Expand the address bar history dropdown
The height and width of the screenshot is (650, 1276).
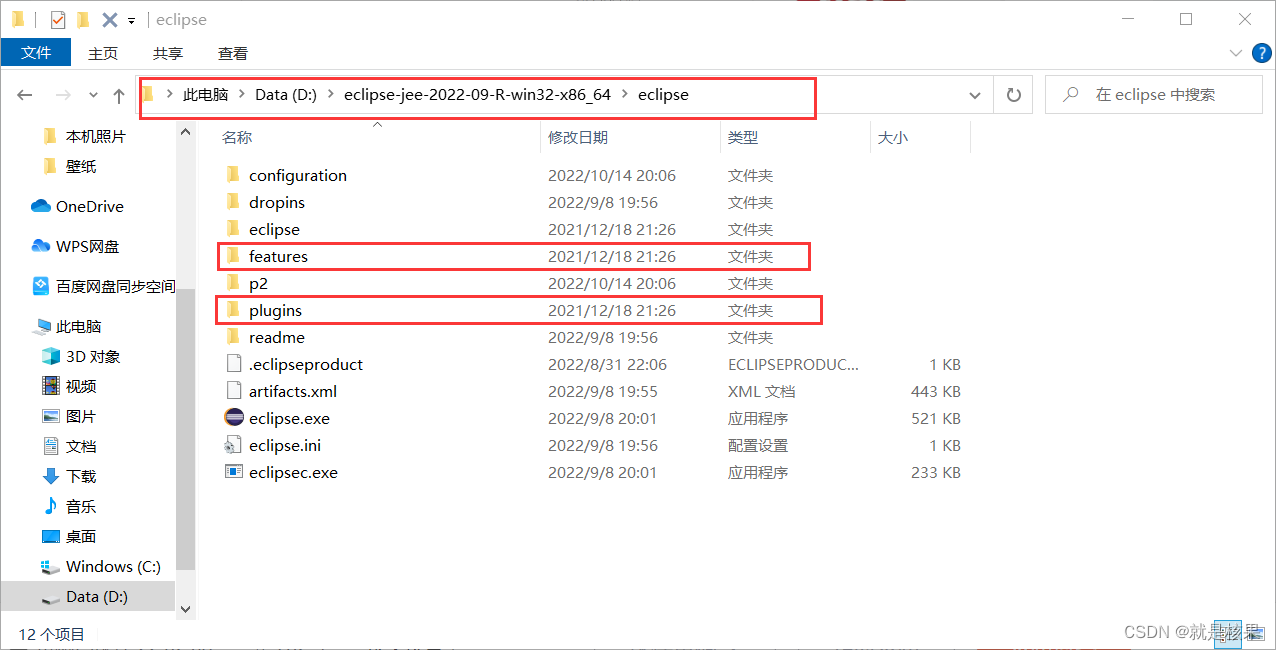pyautogui.click(x=975, y=95)
